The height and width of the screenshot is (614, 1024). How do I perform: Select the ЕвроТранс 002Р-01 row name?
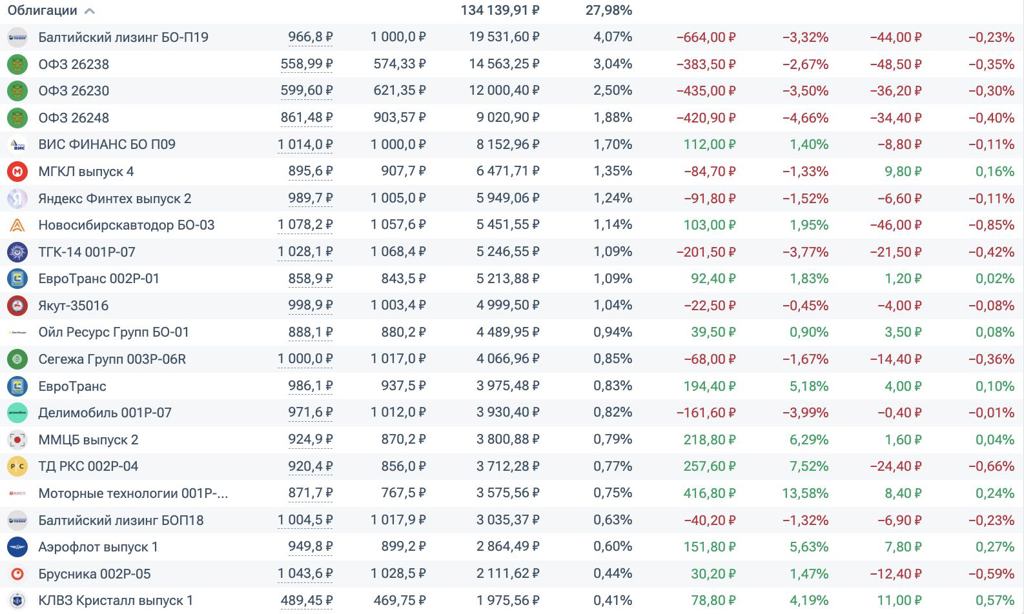click(99, 278)
